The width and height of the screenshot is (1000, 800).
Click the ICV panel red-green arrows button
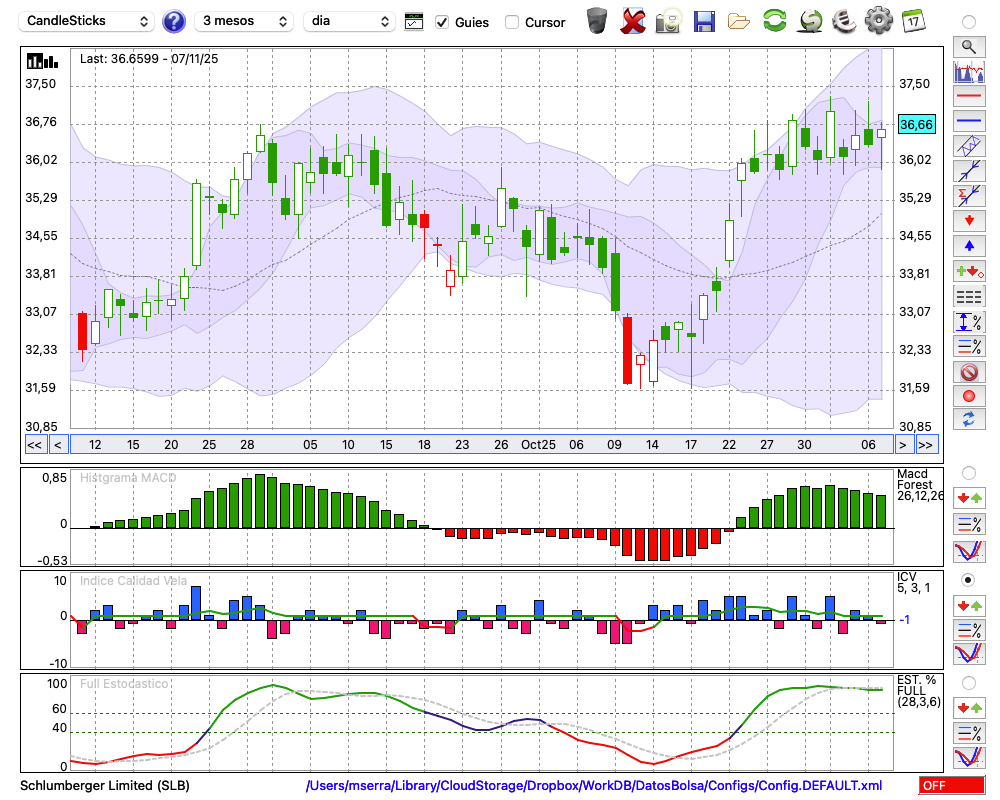point(969,605)
